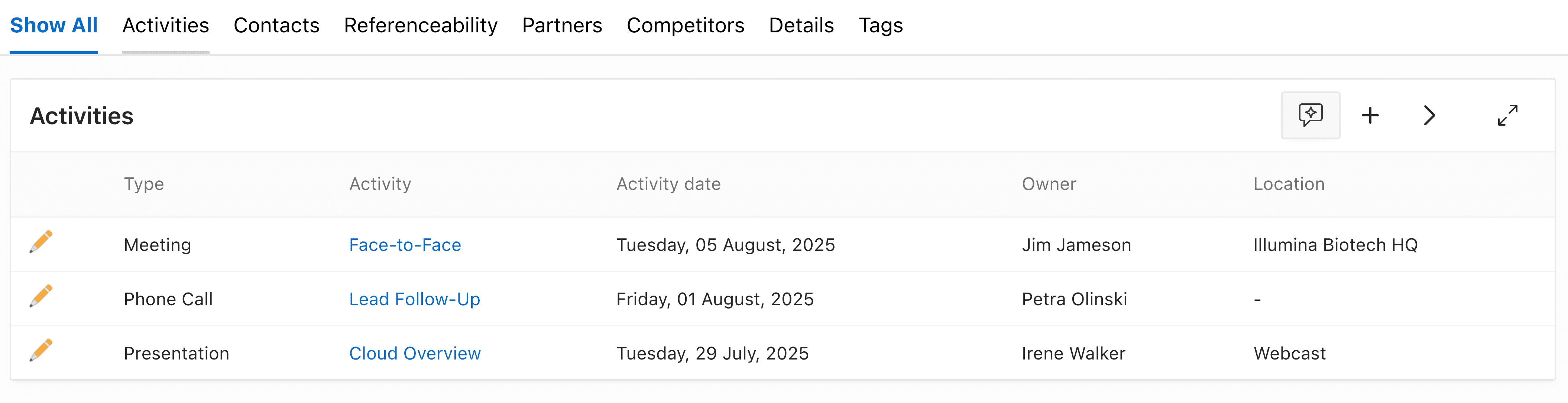This screenshot has height=403, width=1568.
Task: Open the Lead Follow-Up activity link
Action: point(415,299)
